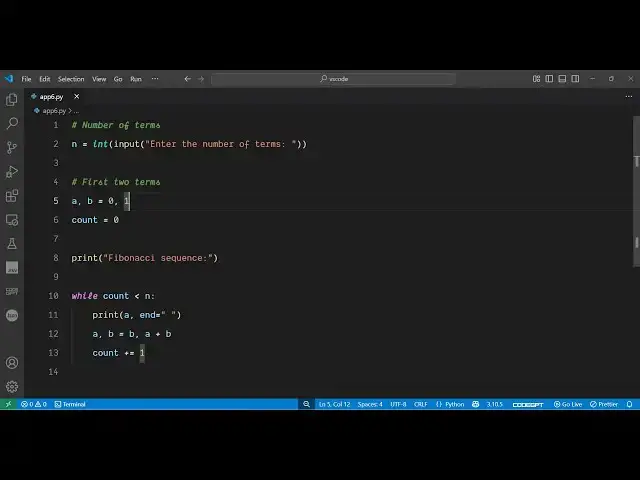Open the Remote Explorer view

(12, 220)
